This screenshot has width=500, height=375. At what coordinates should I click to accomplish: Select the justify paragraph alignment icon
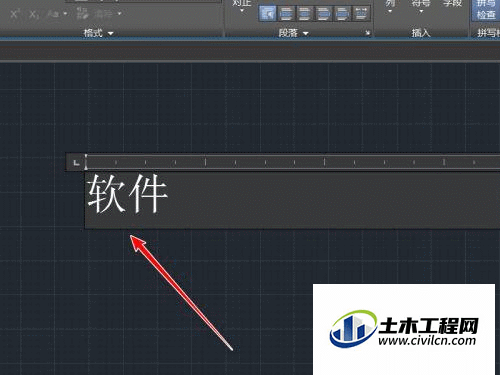click(342, 13)
